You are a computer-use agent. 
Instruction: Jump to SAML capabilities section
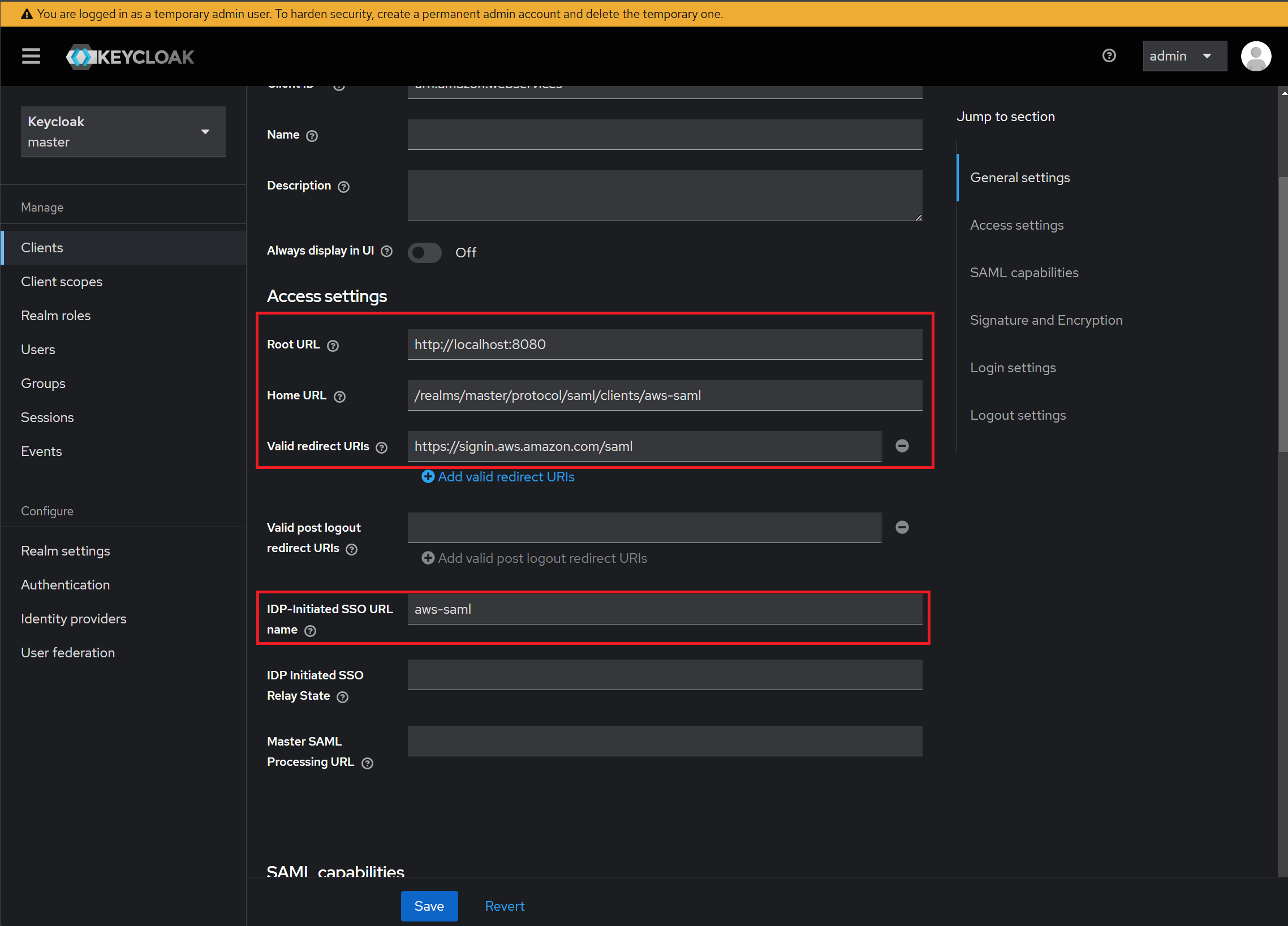1023,273
